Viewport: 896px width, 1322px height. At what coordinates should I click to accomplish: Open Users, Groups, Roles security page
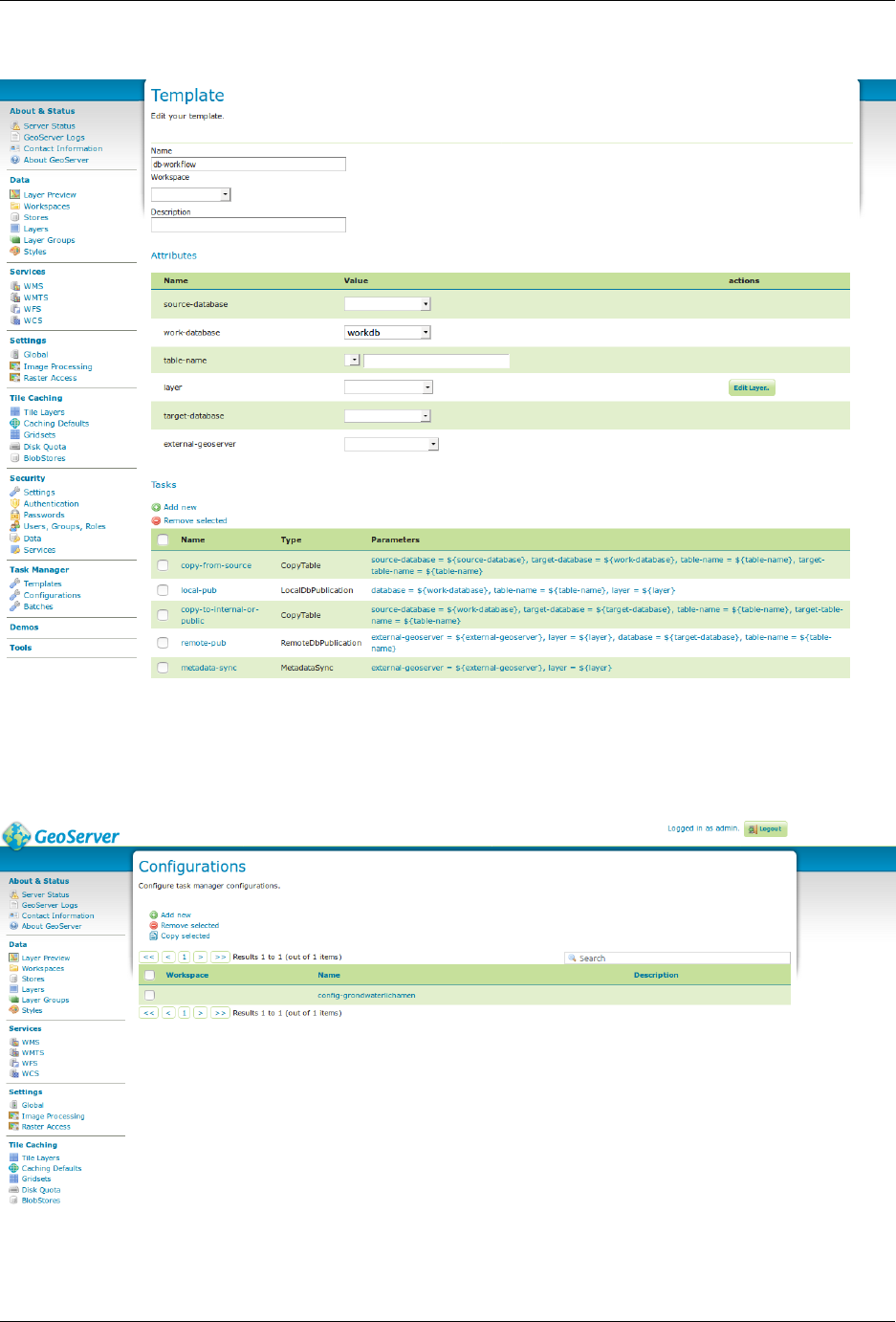64,526
